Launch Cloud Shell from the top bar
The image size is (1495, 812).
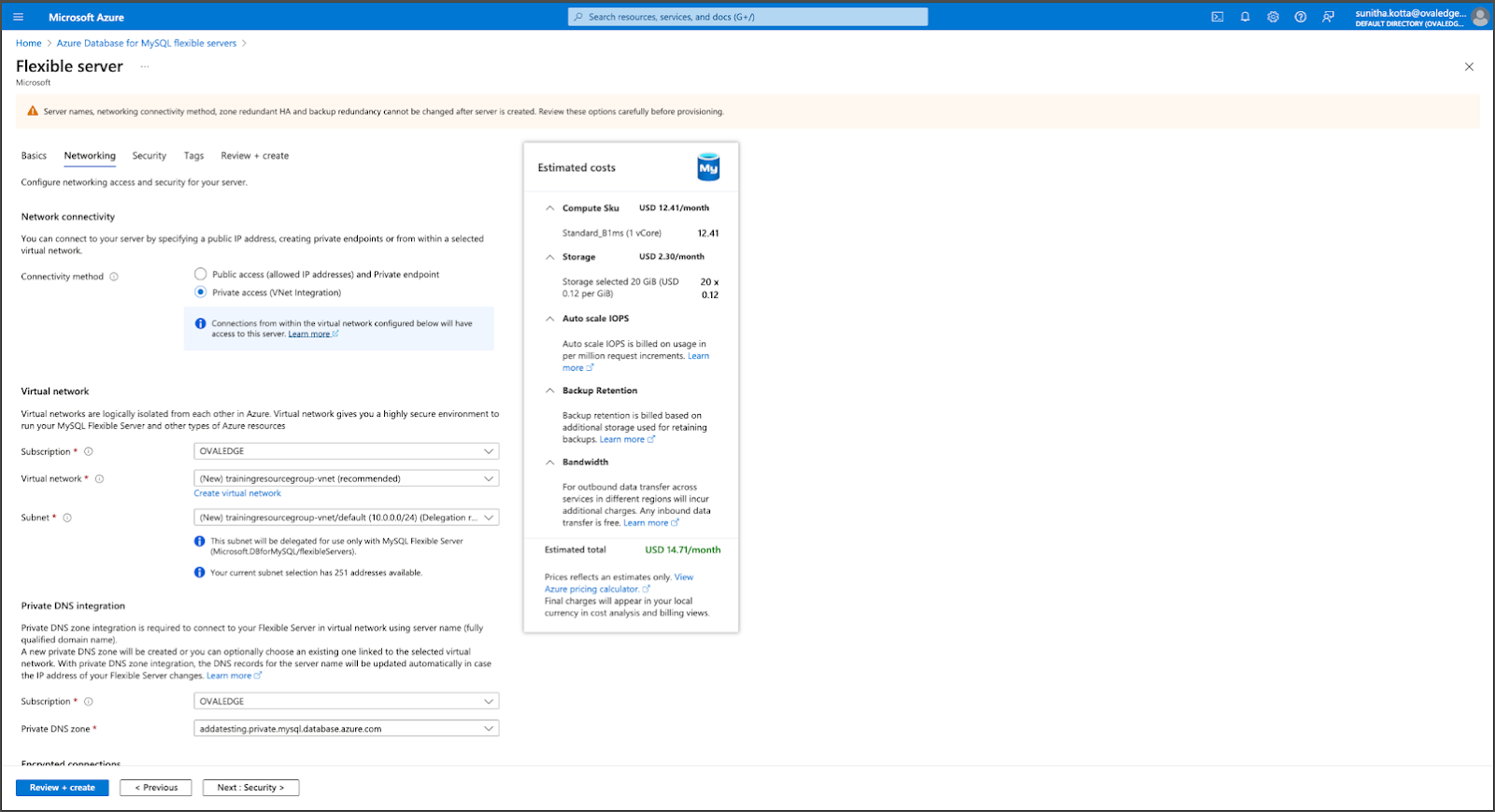(1217, 17)
